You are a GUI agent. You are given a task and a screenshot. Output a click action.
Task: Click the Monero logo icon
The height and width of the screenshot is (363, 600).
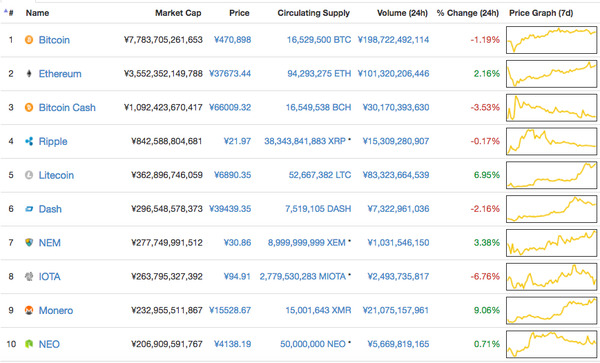(29, 310)
